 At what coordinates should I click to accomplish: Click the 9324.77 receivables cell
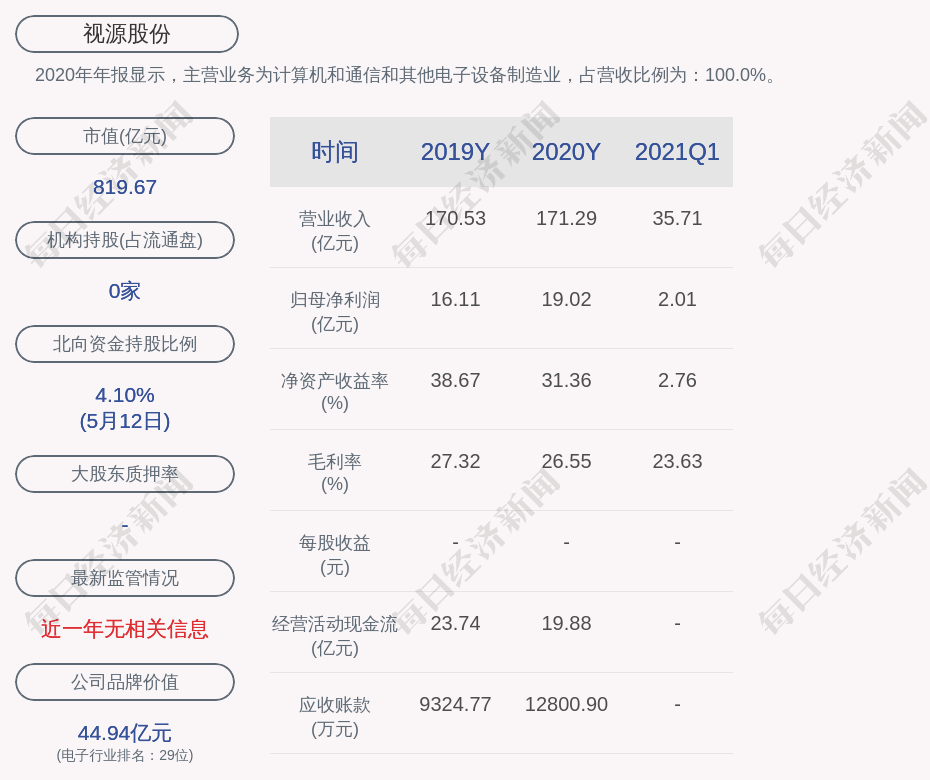point(455,705)
